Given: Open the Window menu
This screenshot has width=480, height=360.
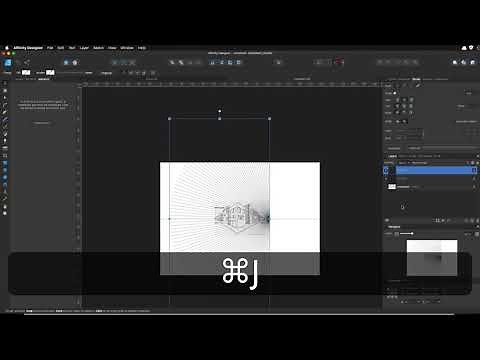Looking at the screenshot, I should coord(127,48).
